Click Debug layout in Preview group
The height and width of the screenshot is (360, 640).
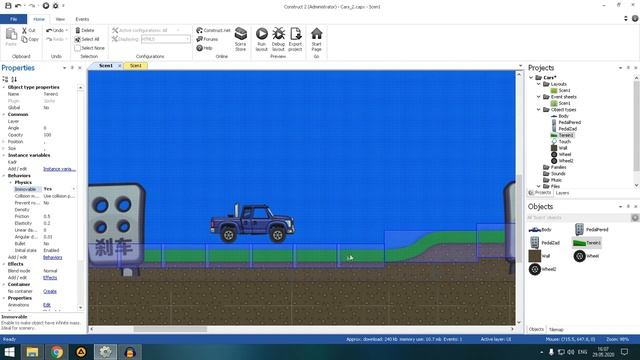[x=278, y=39]
